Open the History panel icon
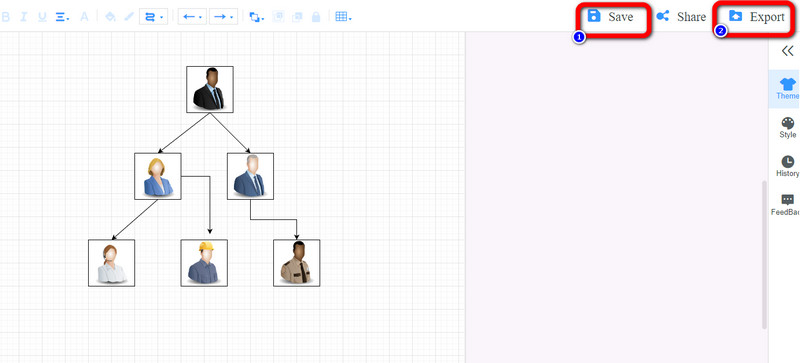Image resolution: width=800 pixels, height=363 pixels. point(787,166)
